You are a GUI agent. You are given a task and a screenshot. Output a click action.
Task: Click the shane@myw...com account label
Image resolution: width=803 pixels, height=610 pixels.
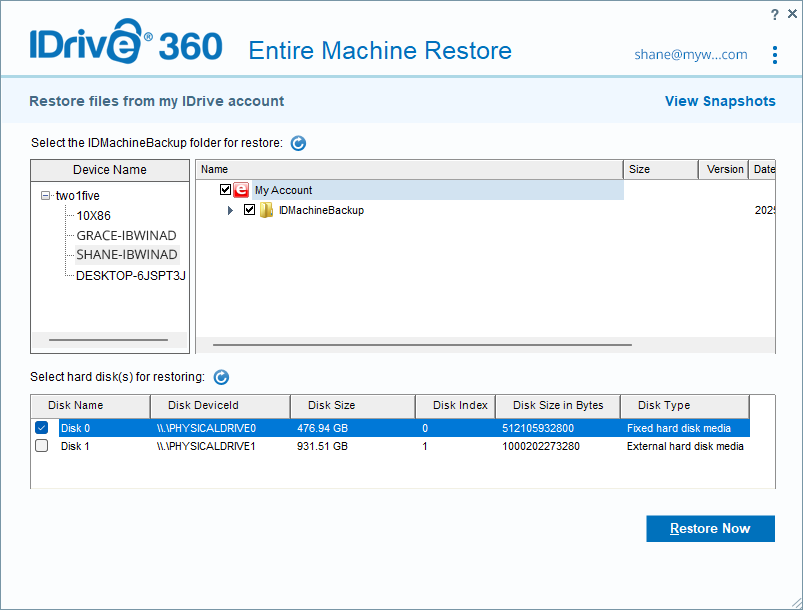point(690,55)
